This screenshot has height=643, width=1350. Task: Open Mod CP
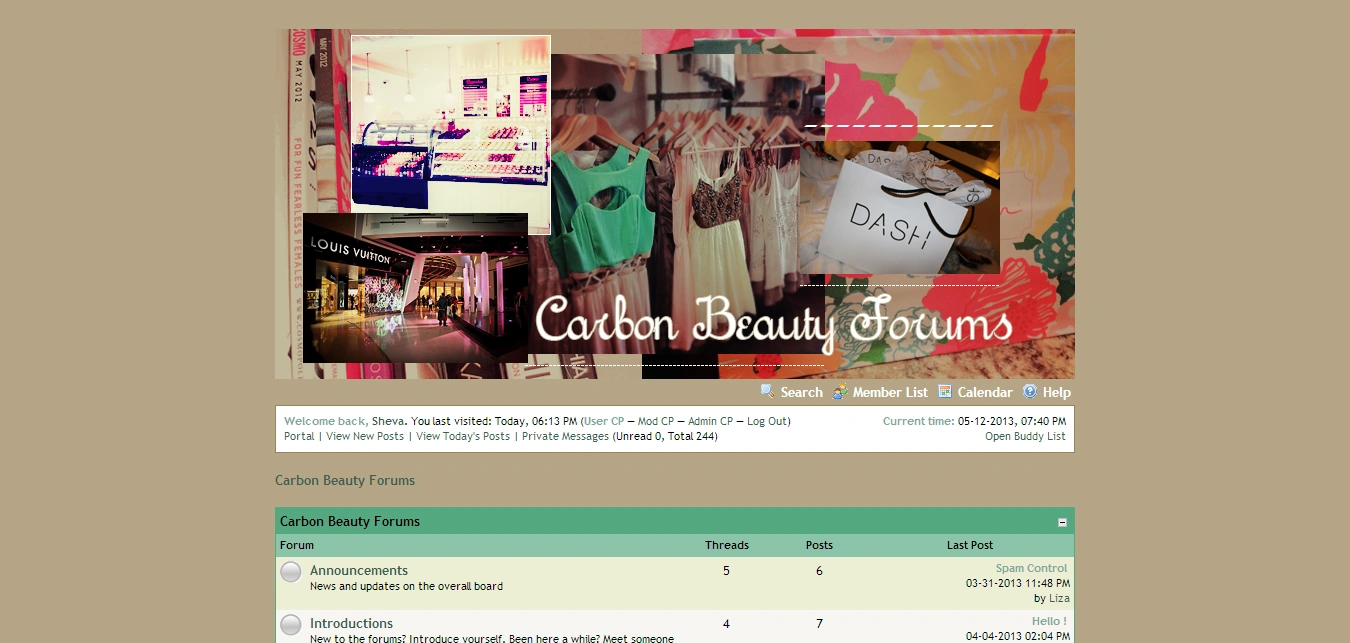pyautogui.click(x=656, y=421)
